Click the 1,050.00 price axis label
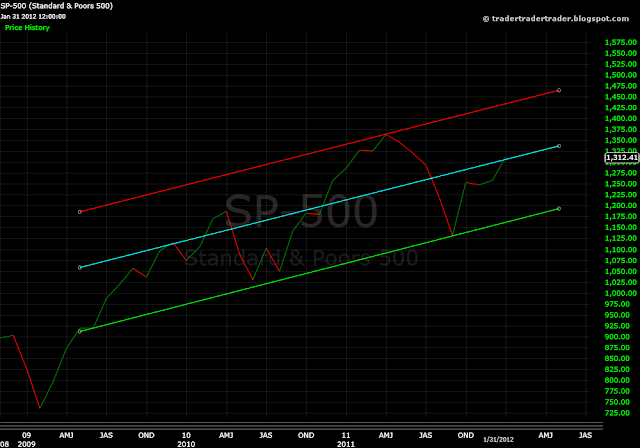The height and width of the screenshot is (448, 640). pos(620,271)
